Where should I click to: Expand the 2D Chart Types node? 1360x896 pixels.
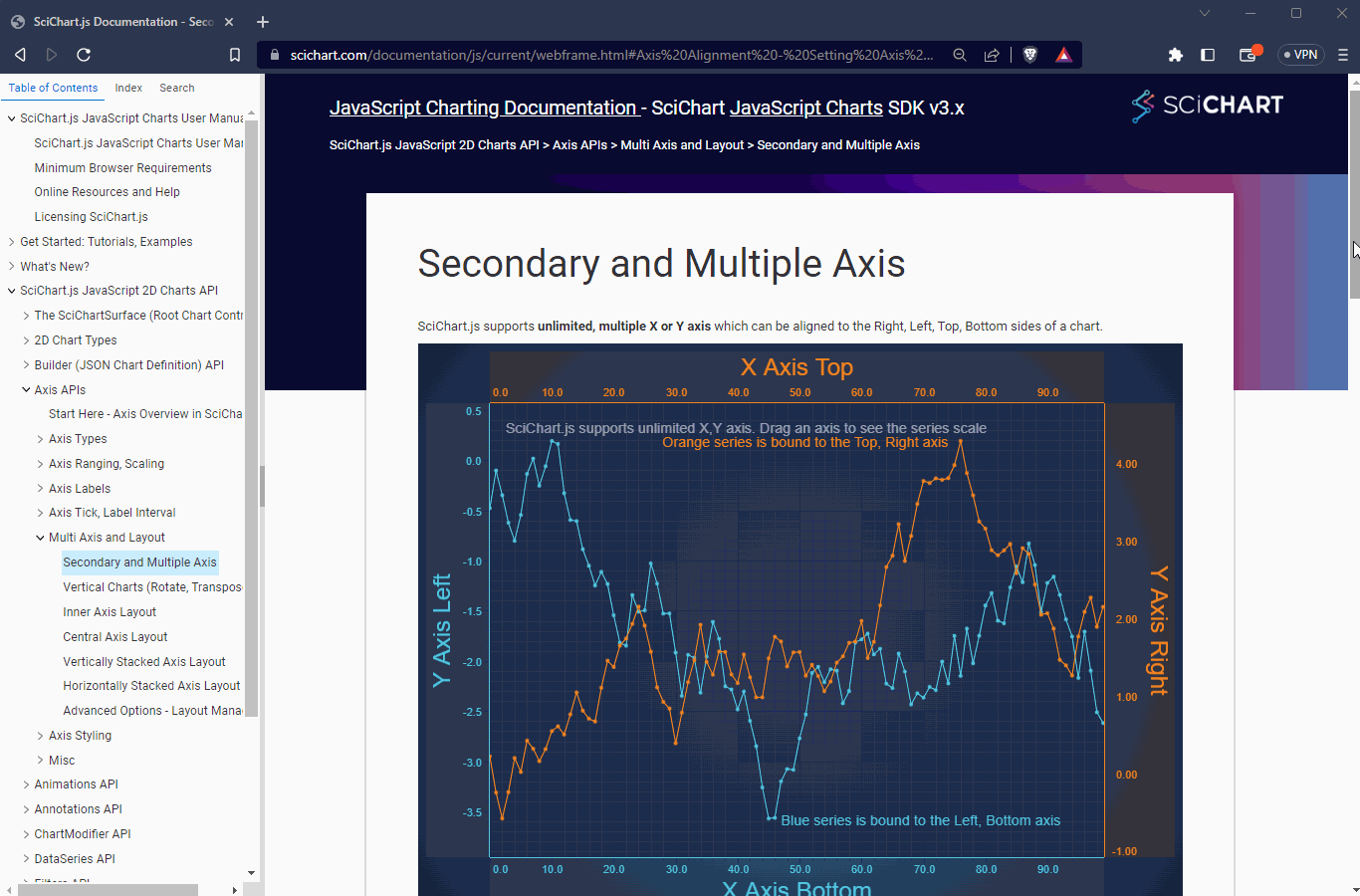(26, 340)
